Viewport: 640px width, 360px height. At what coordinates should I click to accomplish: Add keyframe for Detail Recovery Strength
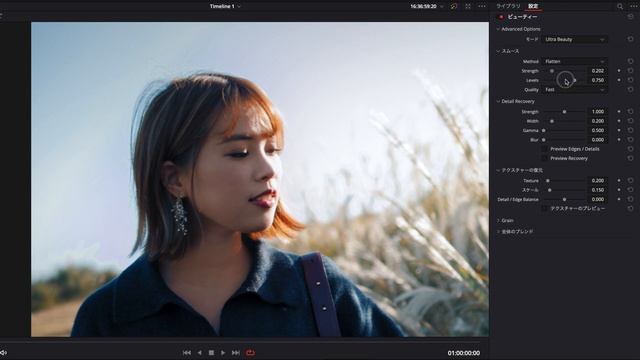619,111
